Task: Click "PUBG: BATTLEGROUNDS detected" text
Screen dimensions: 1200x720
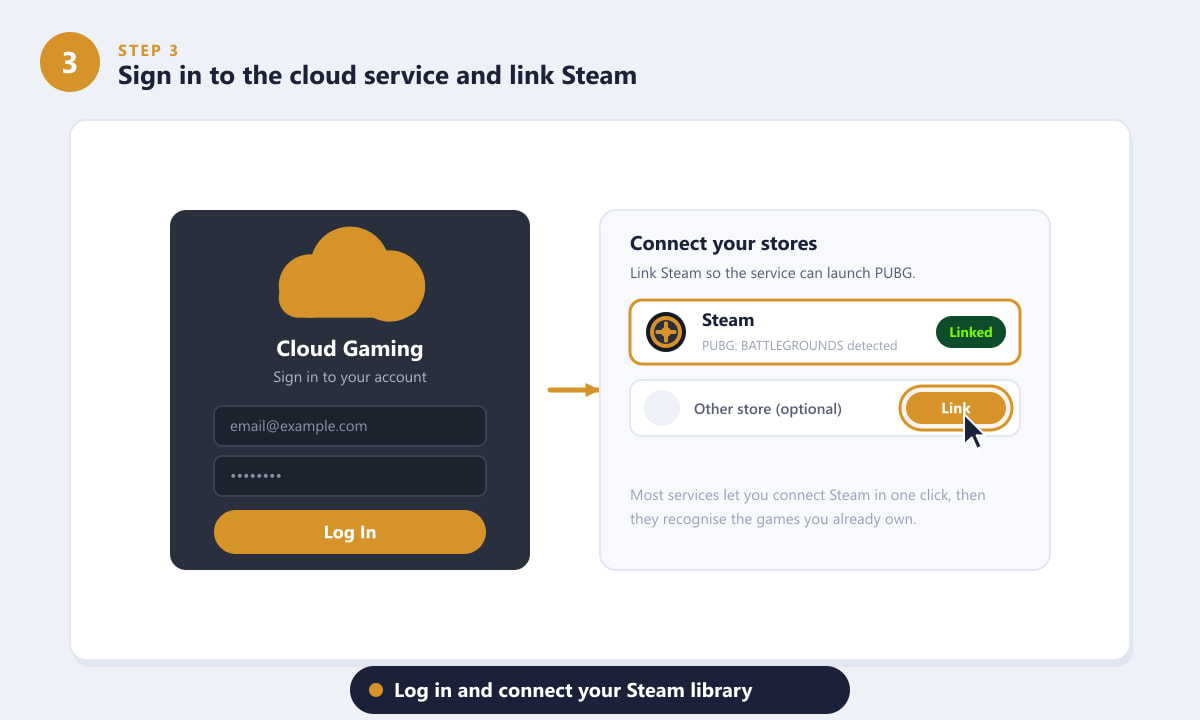Action: point(799,345)
